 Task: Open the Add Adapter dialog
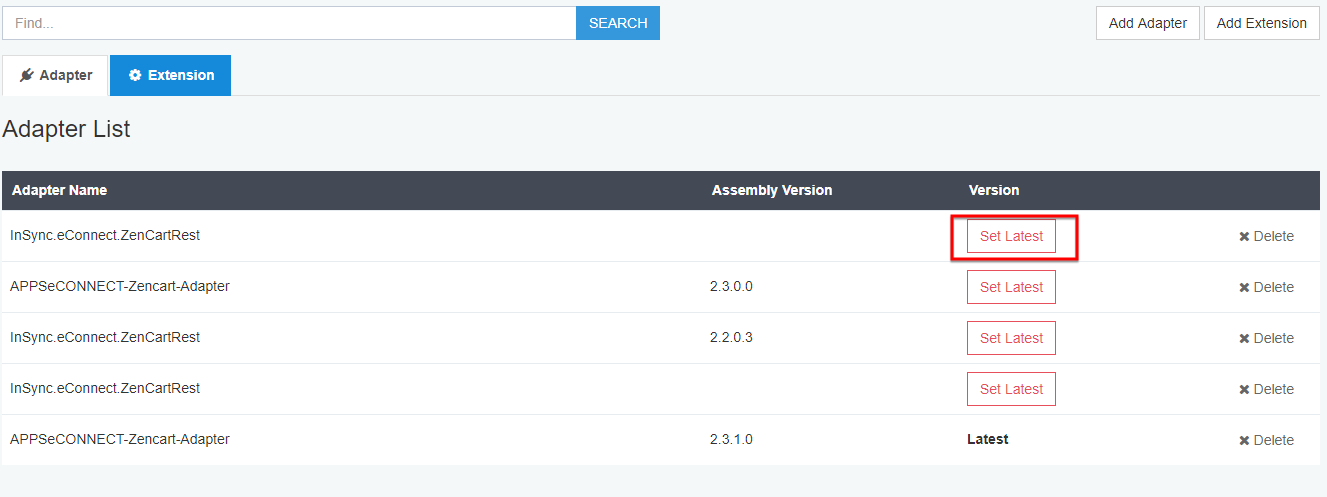point(1147,23)
